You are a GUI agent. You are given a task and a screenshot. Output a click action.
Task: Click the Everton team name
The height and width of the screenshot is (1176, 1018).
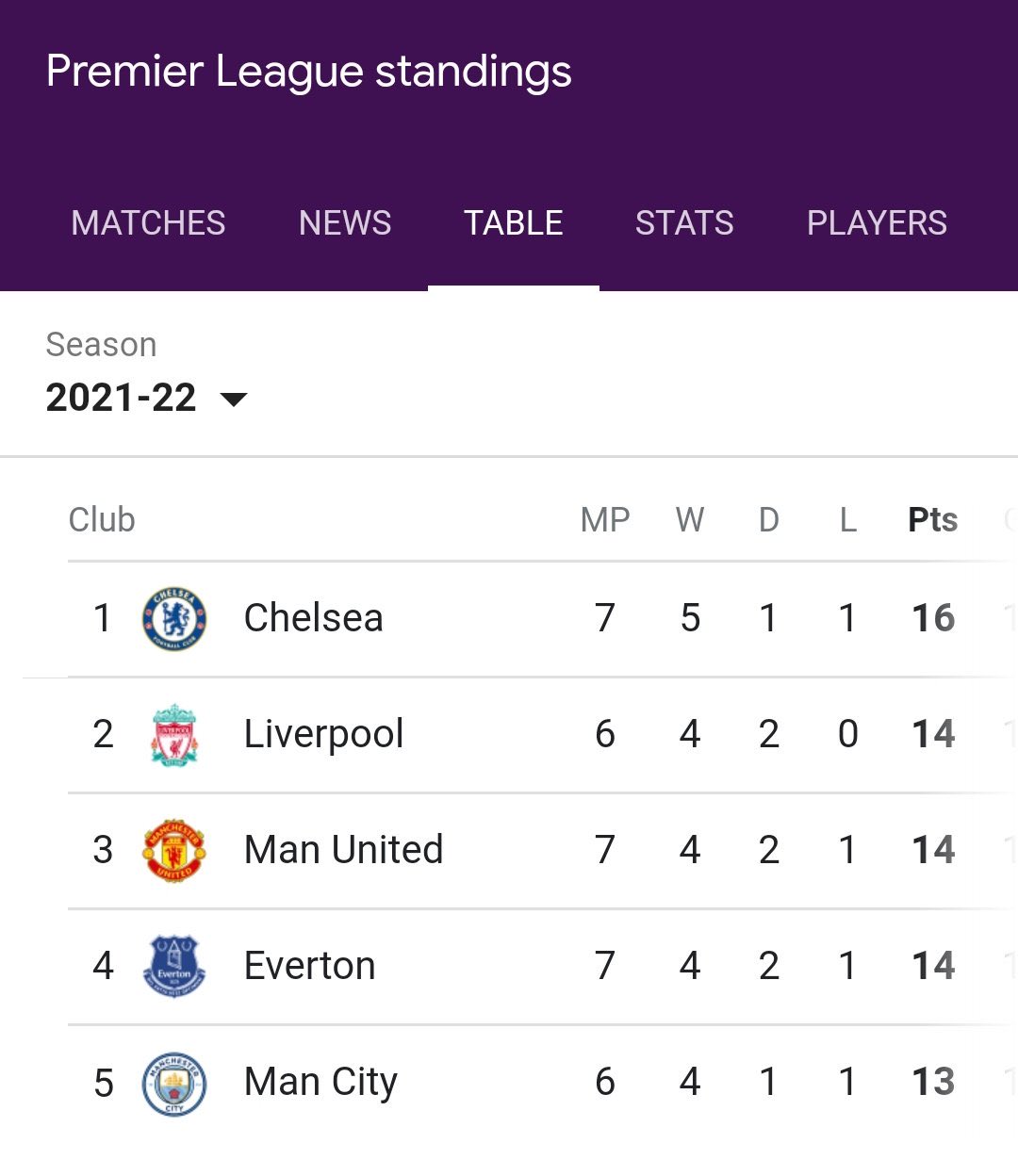[309, 967]
